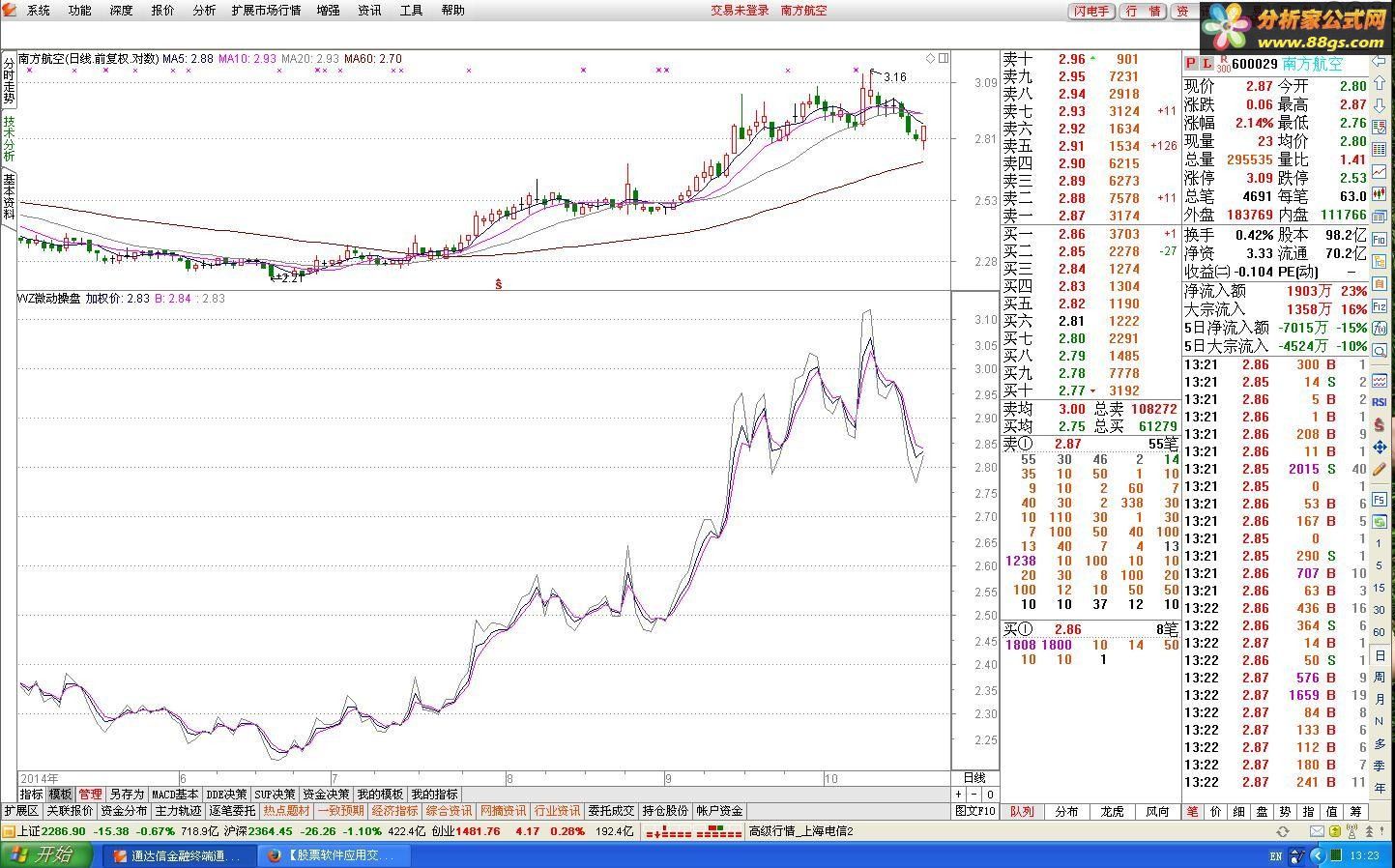The width and height of the screenshot is (1395, 868).
Task: Click the square window icon at chart top-right
Action: click(944, 58)
